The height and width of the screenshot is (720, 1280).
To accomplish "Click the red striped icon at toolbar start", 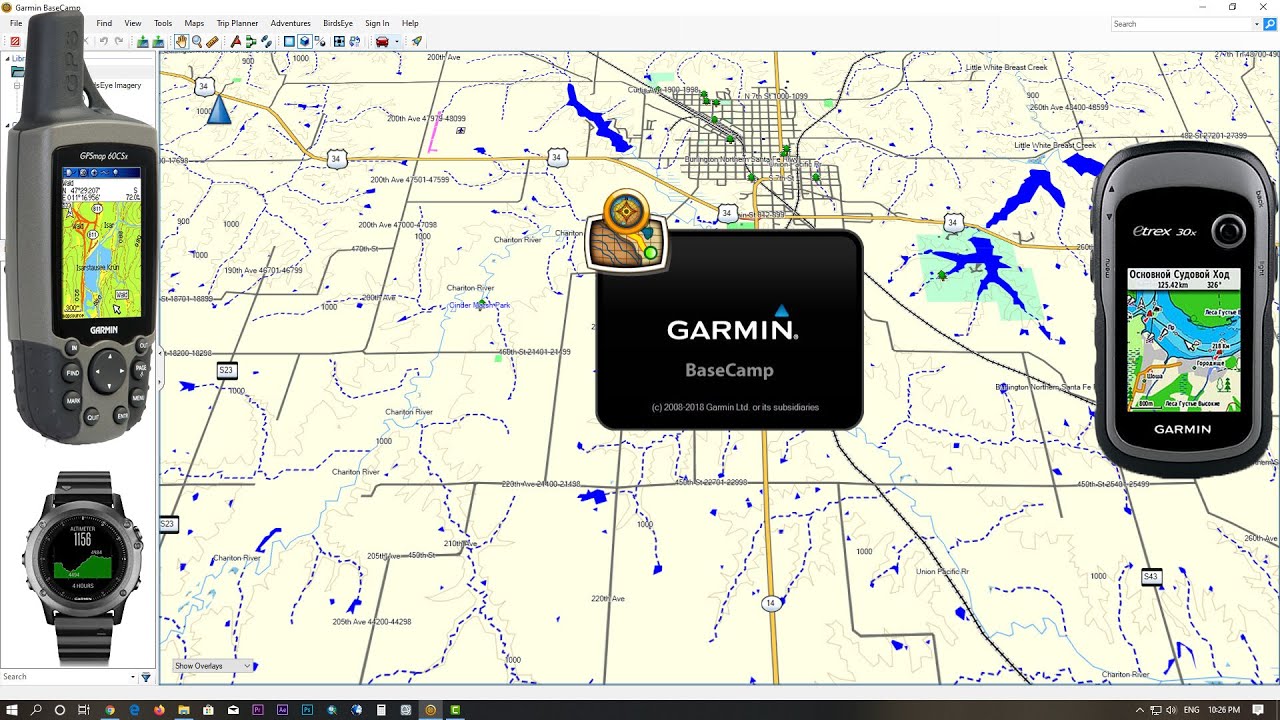I will [15, 41].
